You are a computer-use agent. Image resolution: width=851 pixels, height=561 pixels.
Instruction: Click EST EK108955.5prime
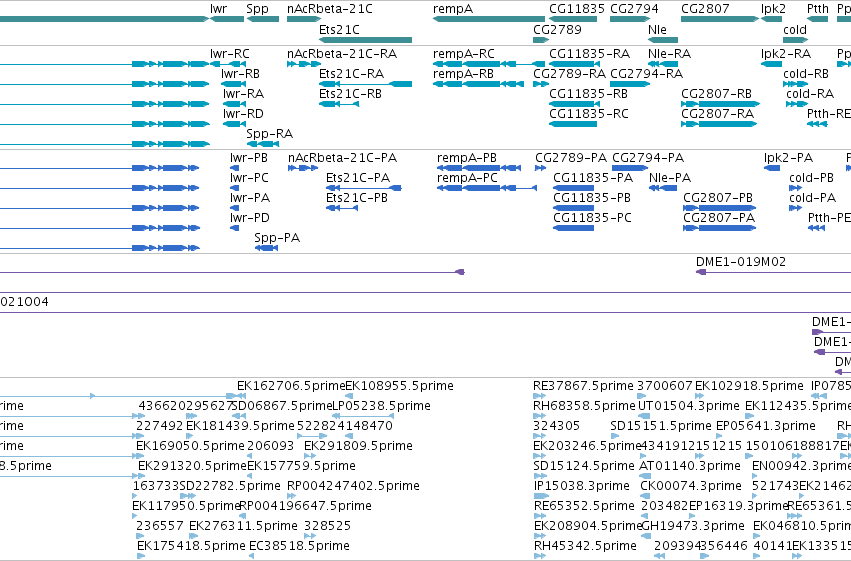coord(399,385)
